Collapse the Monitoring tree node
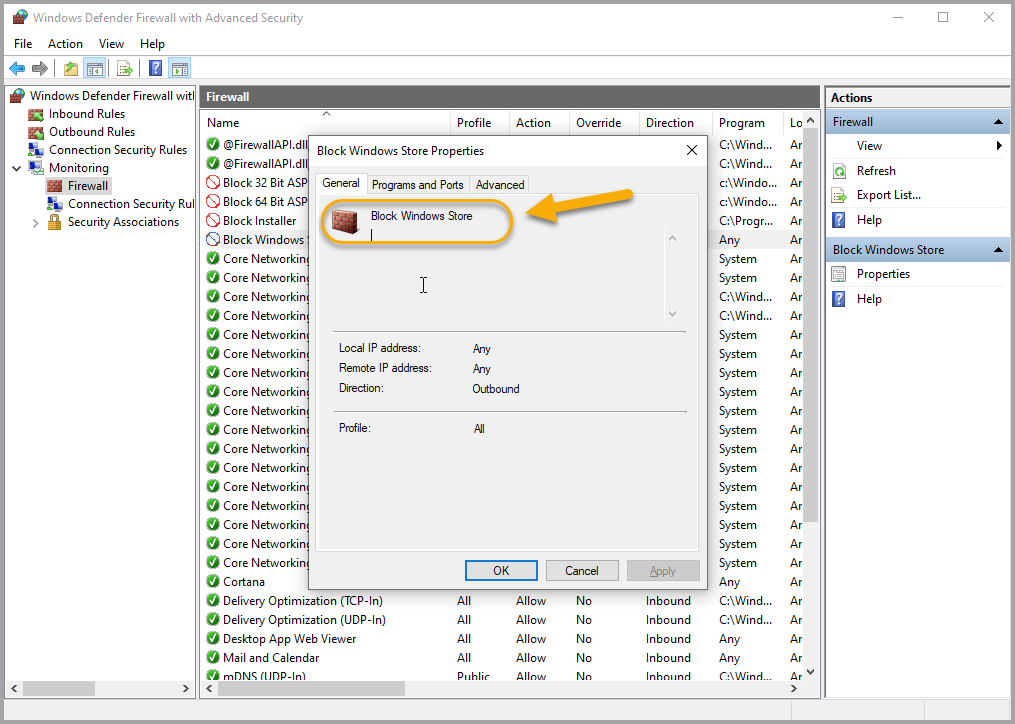This screenshot has height=724, width=1015. coord(17,168)
